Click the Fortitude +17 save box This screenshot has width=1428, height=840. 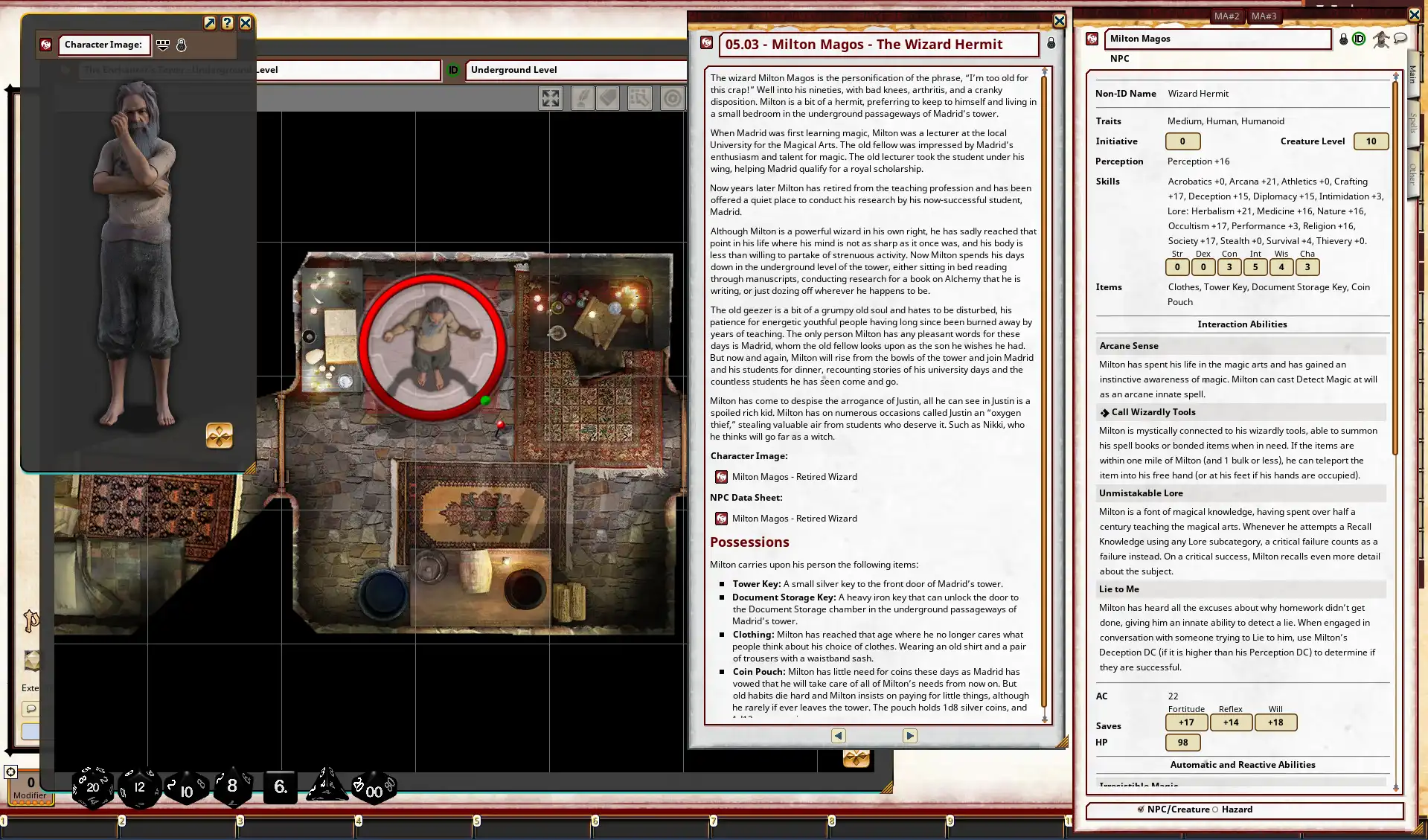1186,722
